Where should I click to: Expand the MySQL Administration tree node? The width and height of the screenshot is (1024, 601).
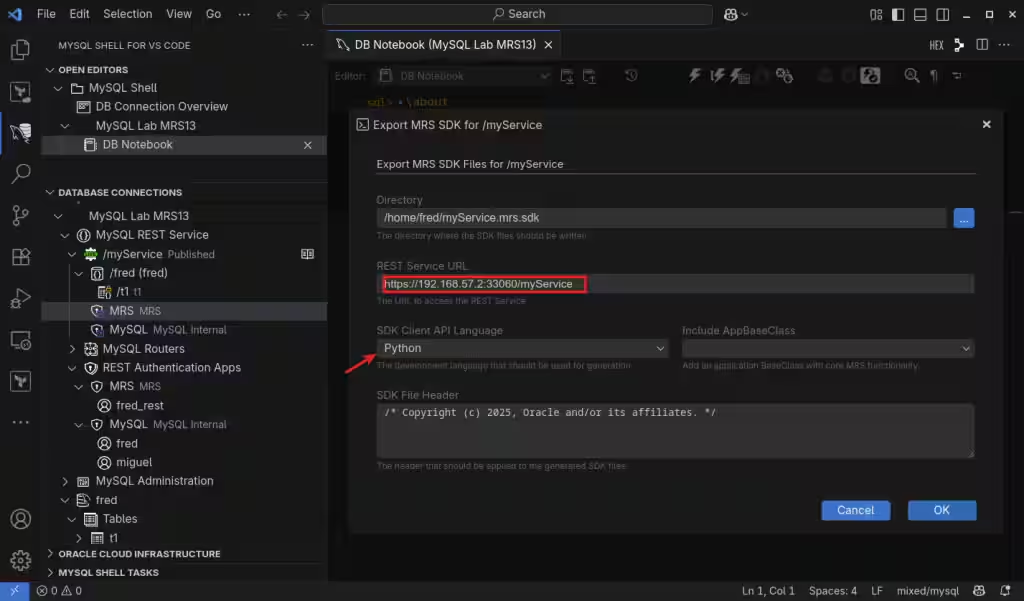pyautogui.click(x=65, y=481)
